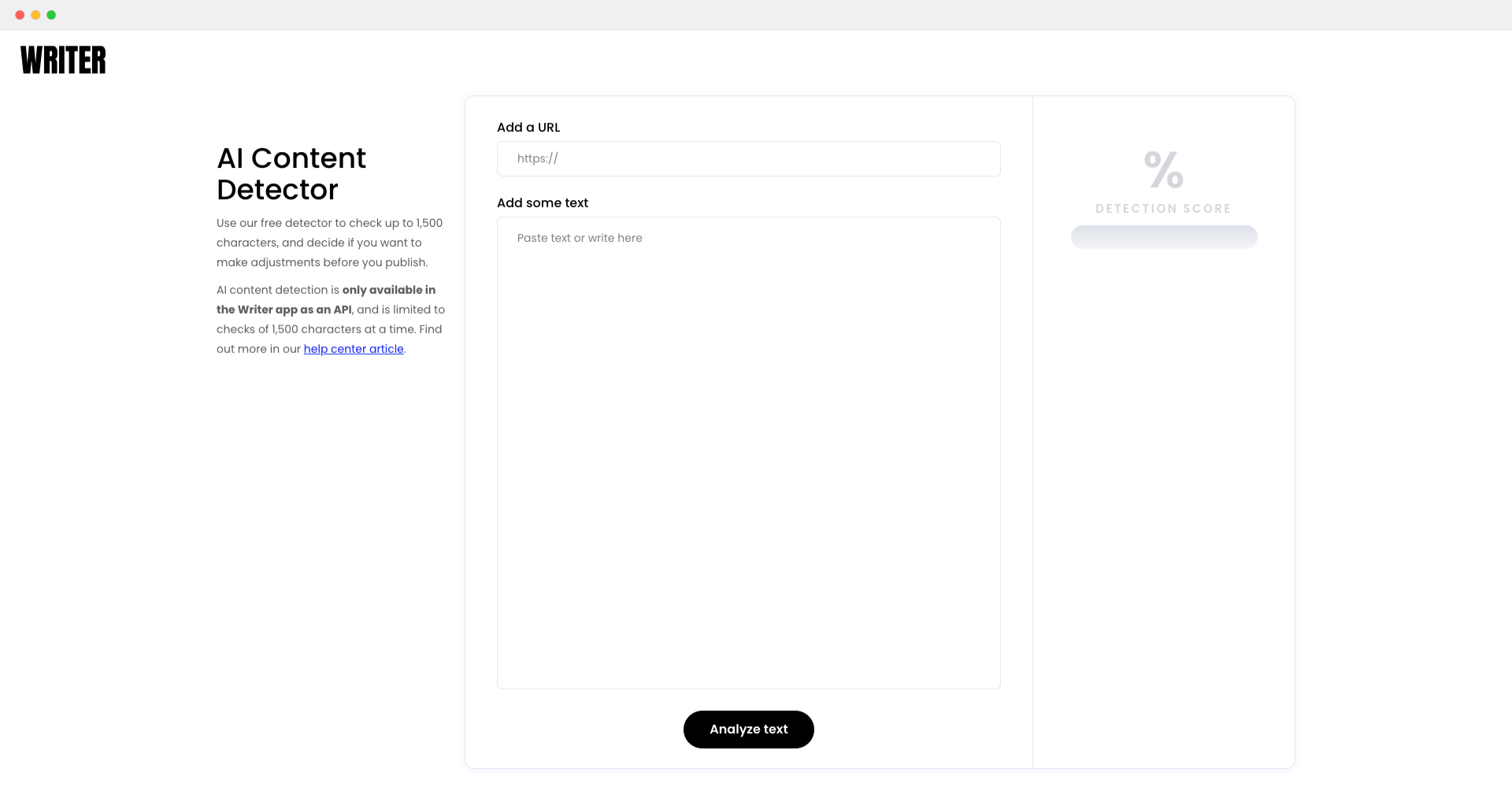The image size is (1512, 787).
Task: Open the help center article link
Action: click(354, 348)
